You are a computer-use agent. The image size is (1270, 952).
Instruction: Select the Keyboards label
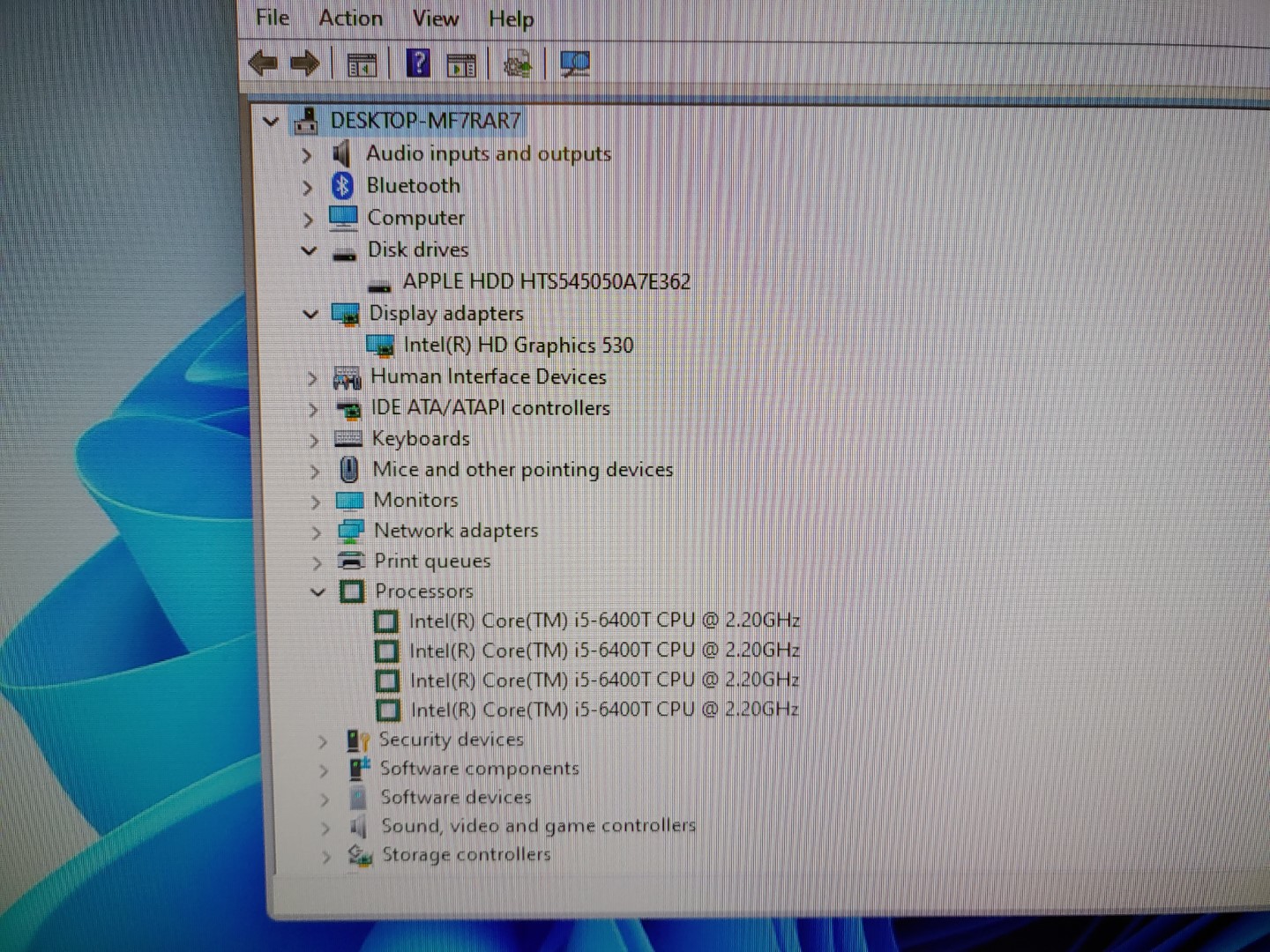421,439
